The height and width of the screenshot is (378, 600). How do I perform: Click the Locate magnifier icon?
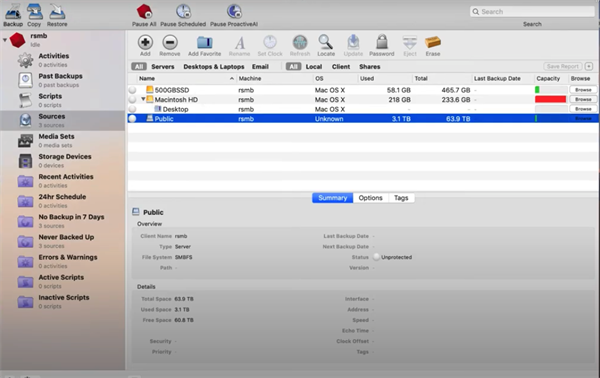click(326, 42)
